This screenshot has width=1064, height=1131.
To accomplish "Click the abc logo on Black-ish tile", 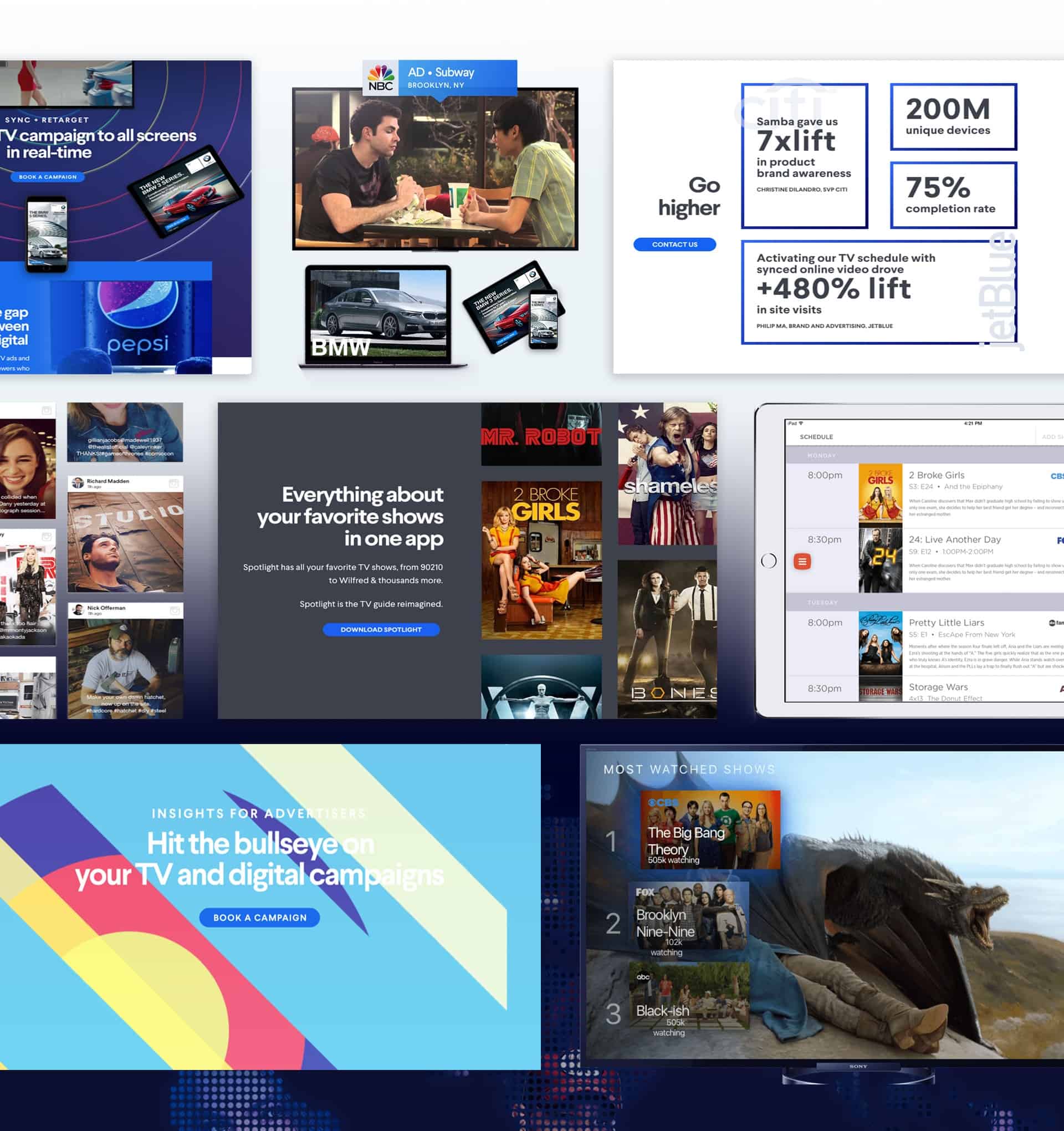I will pos(643,977).
